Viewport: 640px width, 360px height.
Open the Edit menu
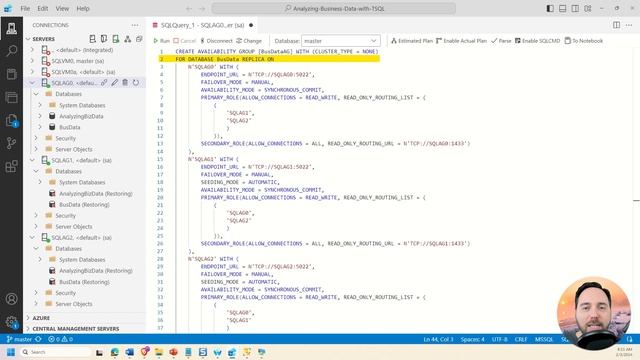[x=42, y=8]
